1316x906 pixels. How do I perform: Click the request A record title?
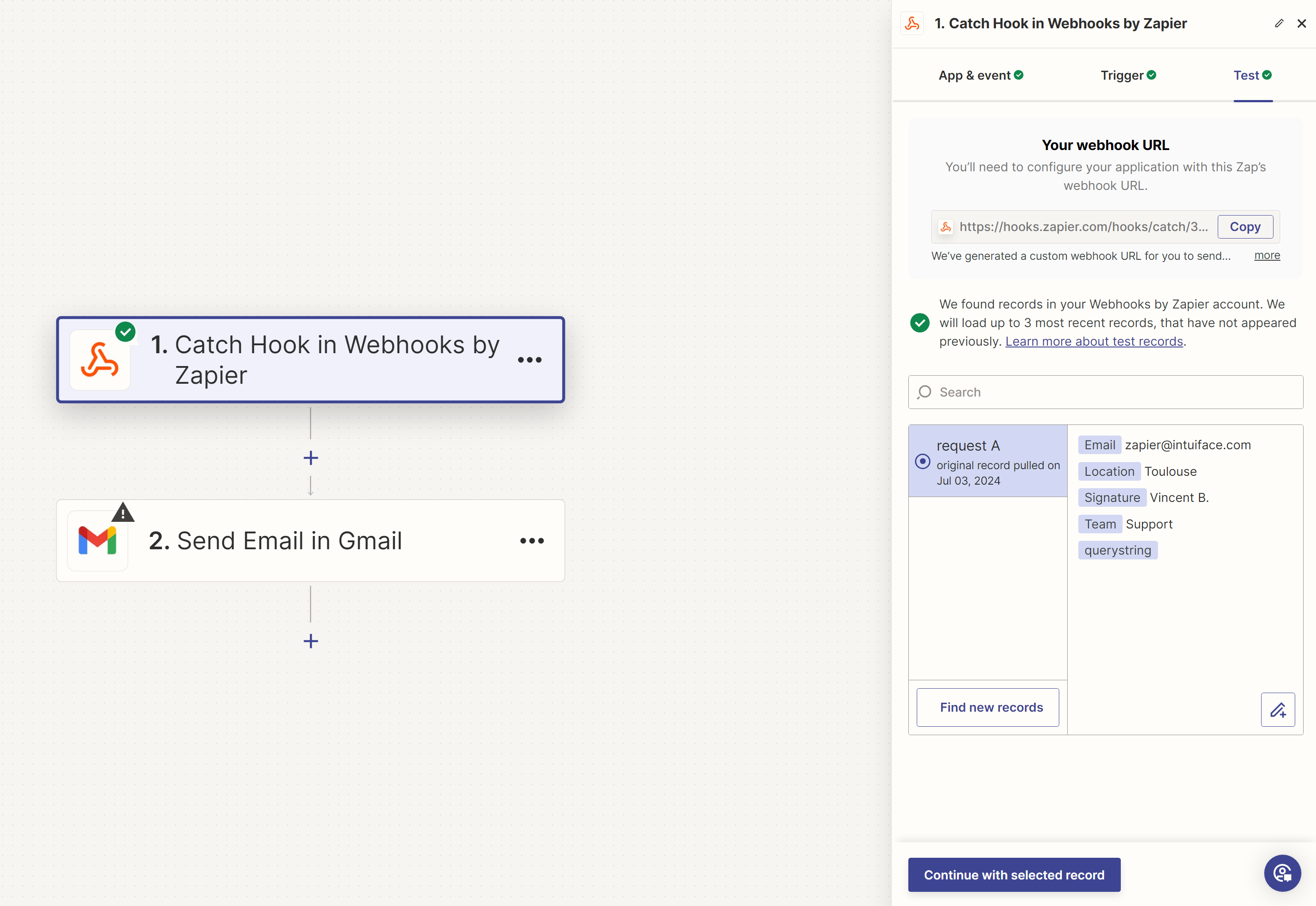pos(969,446)
